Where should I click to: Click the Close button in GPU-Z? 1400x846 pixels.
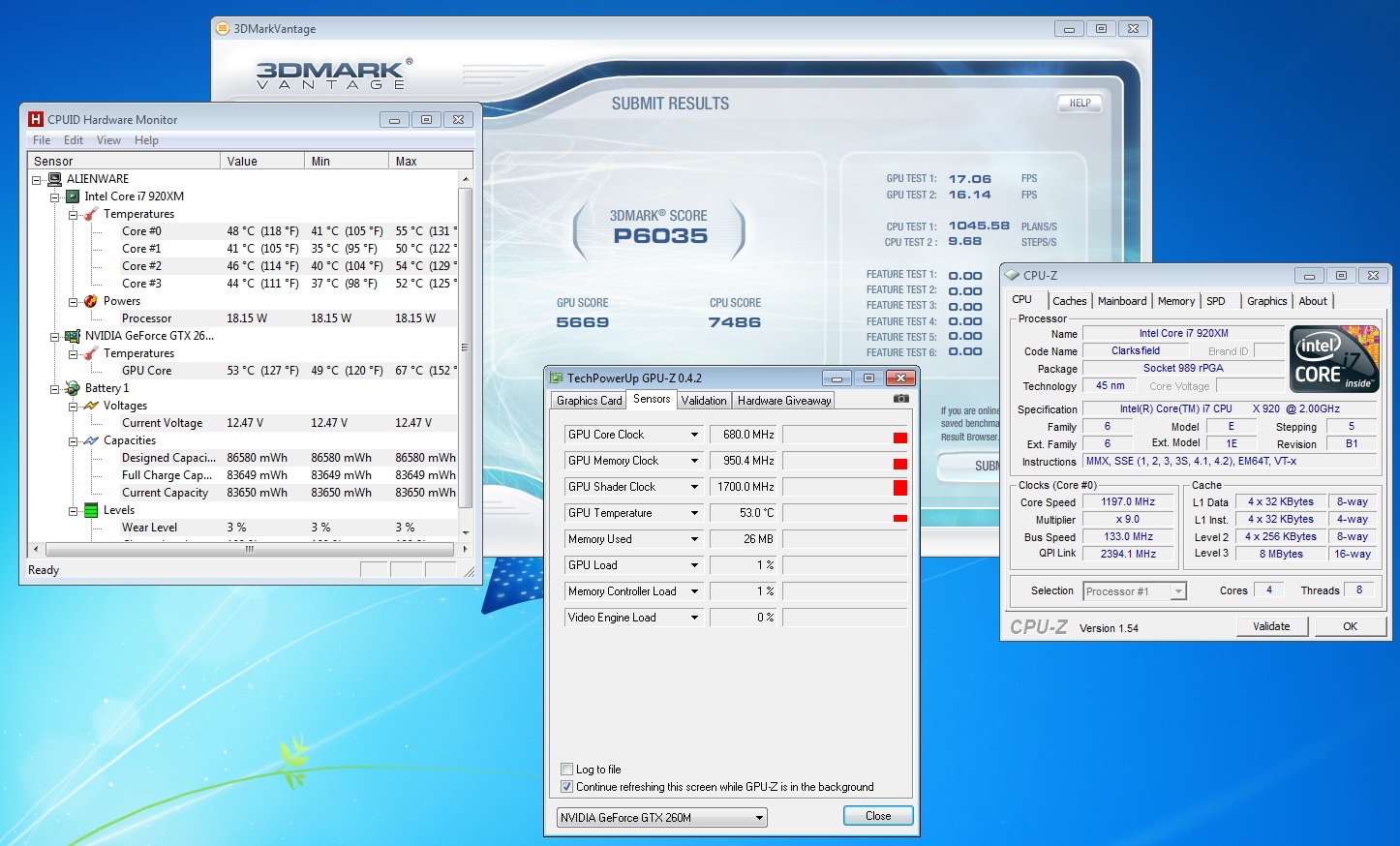(x=878, y=816)
